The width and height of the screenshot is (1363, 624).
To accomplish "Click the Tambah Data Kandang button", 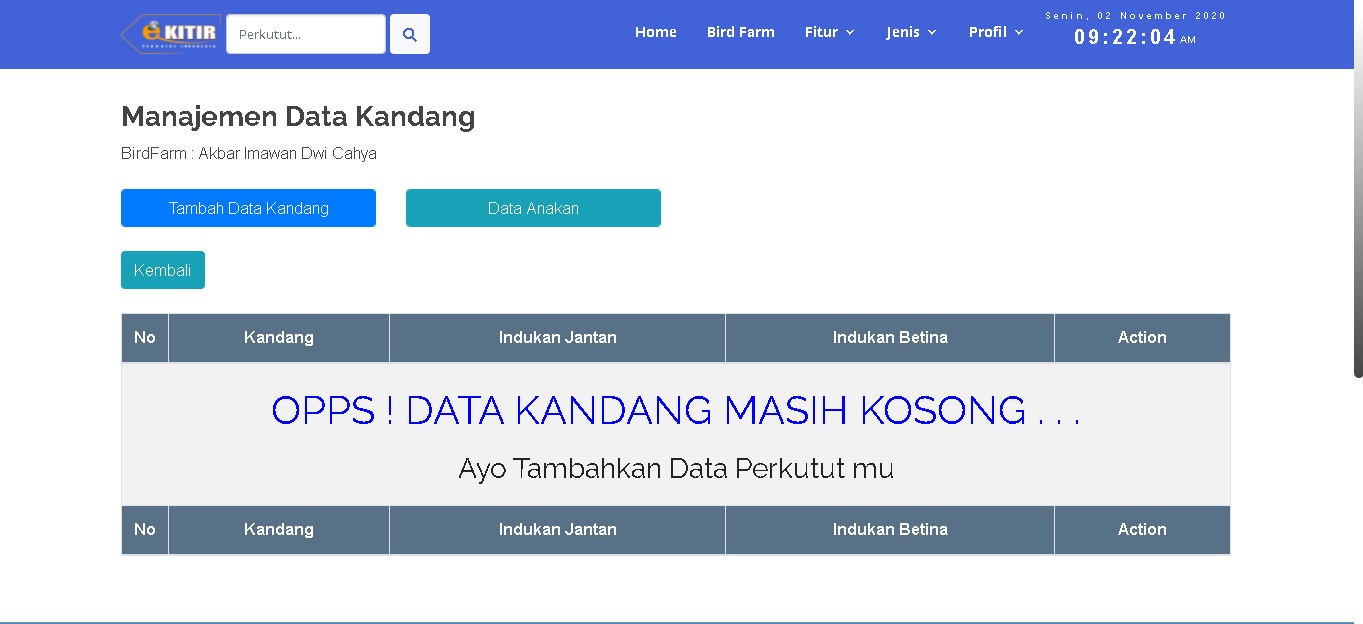I will 248,208.
